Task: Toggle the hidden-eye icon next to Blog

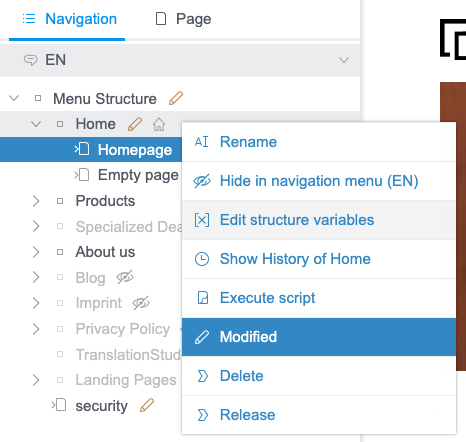Action: (125, 277)
